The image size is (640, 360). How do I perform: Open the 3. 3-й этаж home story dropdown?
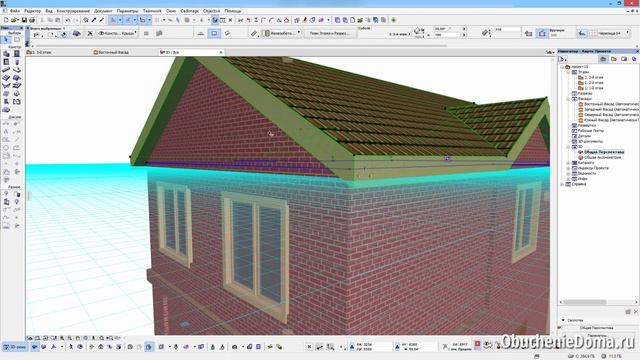(x=399, y=34)
